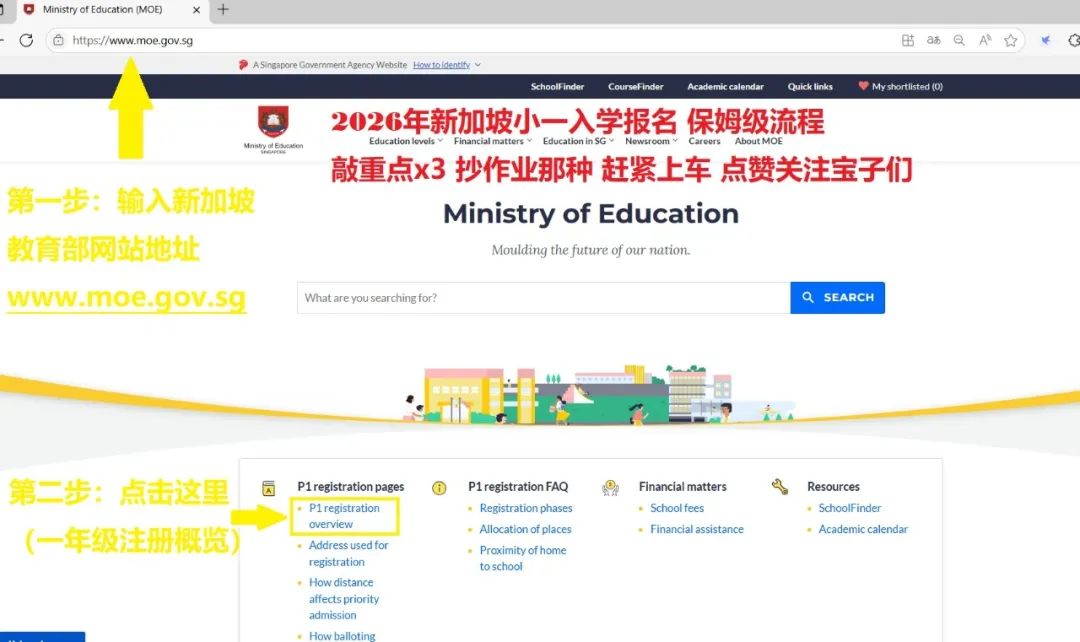Open CourseFinder in the top dark bar

[636, 87]
